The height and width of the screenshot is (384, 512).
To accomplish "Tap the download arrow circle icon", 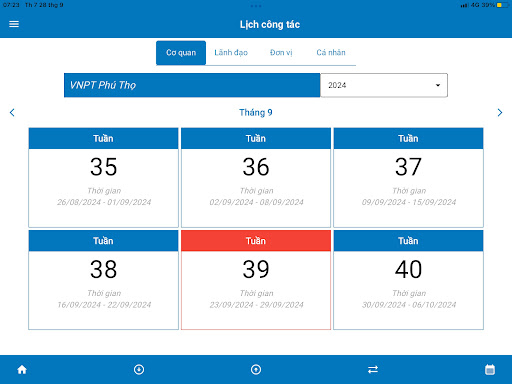I will [139, 369].
